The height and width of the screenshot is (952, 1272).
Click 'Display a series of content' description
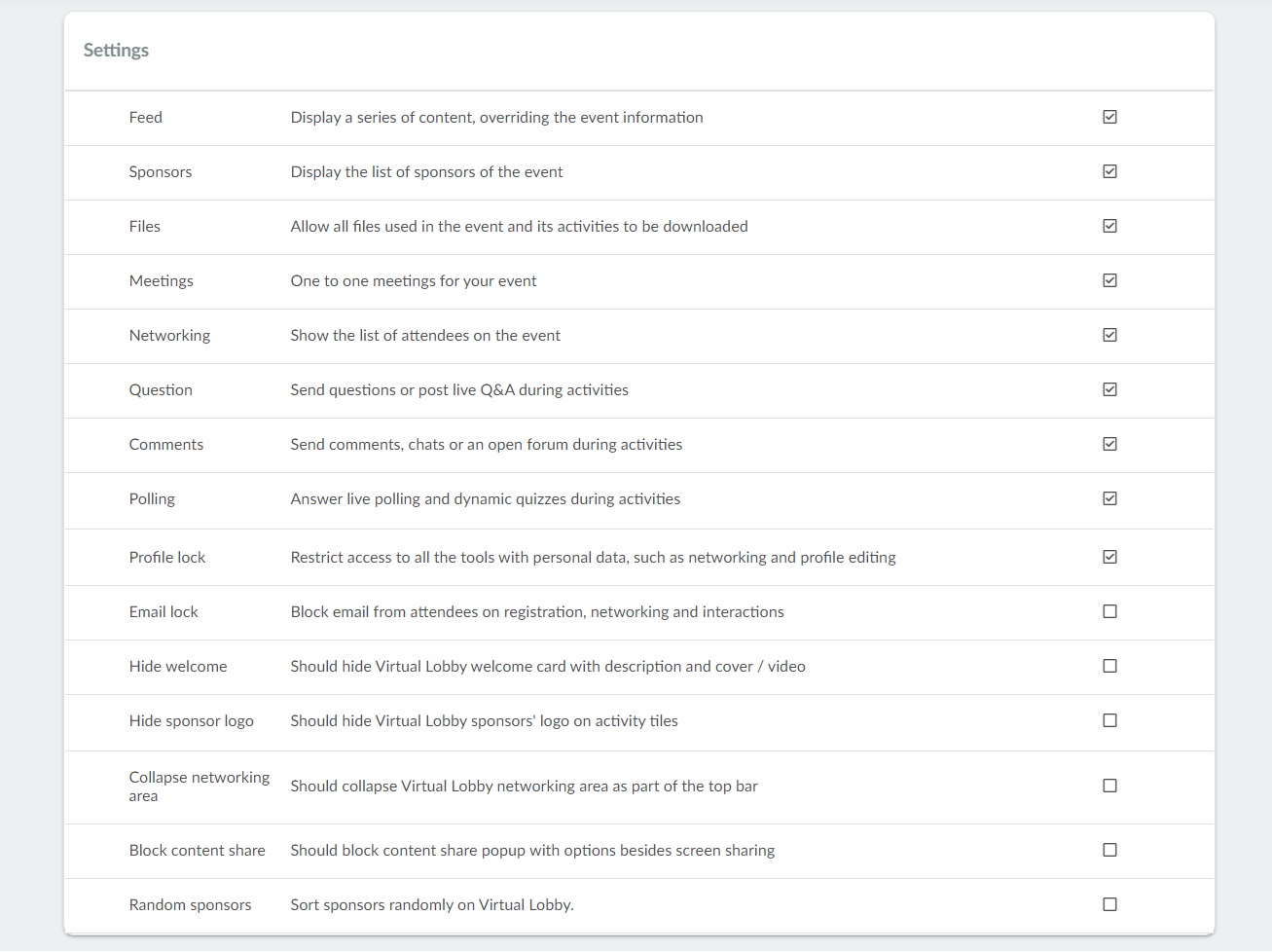pyautogui.click(x=496, y=118)
